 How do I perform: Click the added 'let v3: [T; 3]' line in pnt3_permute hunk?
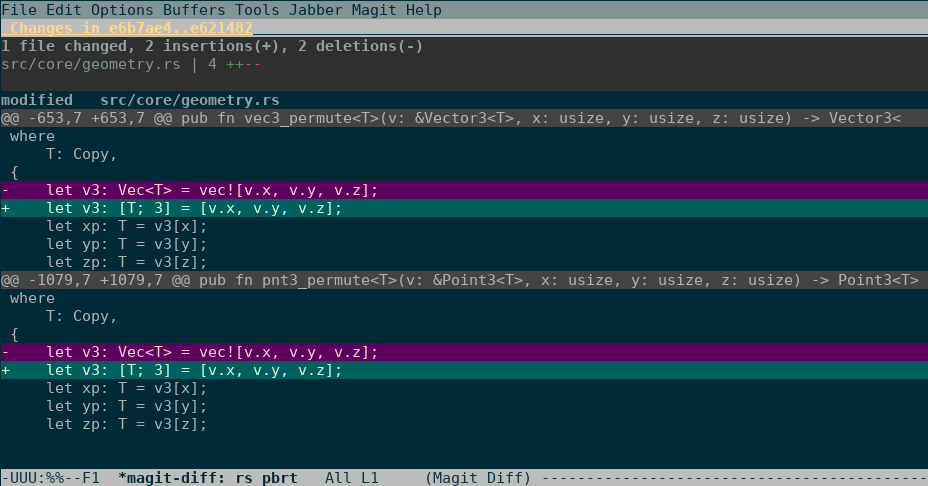point(464,370)
